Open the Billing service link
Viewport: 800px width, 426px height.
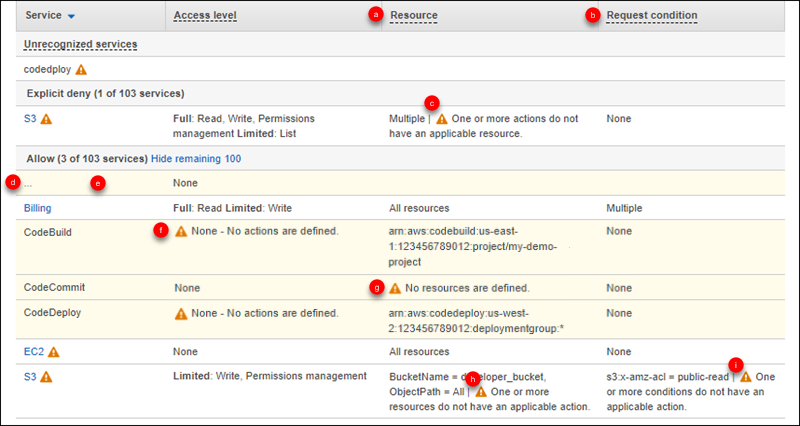tap(38, 209)
